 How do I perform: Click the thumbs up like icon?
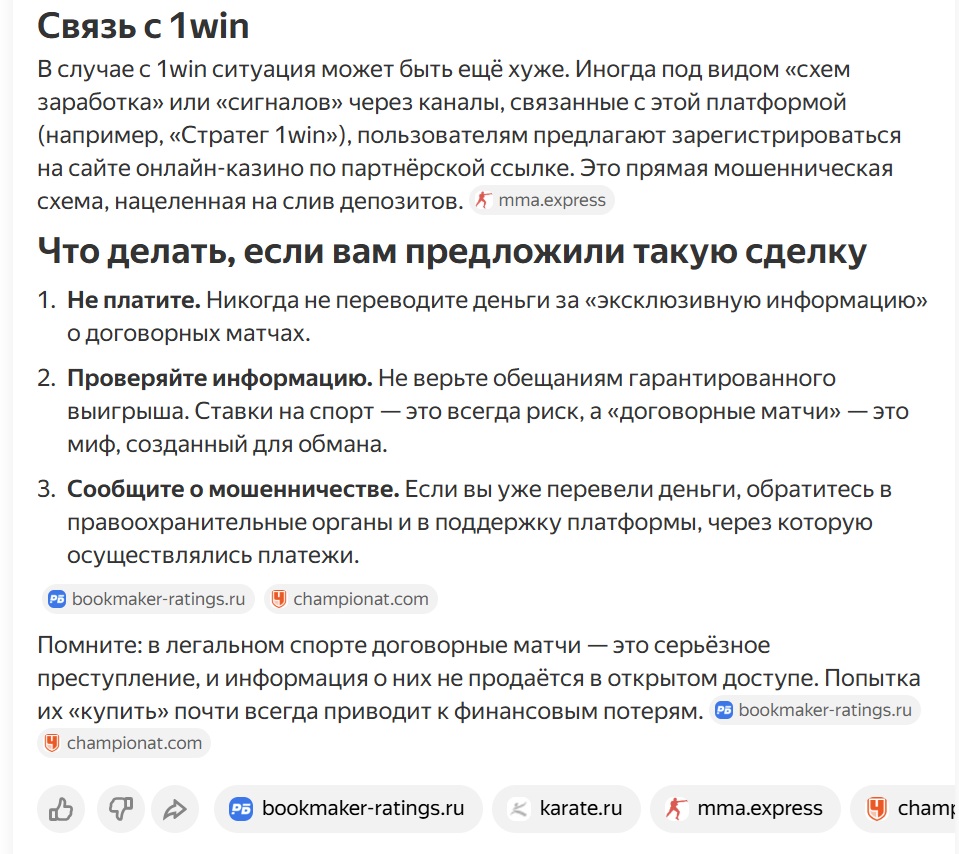61,809
